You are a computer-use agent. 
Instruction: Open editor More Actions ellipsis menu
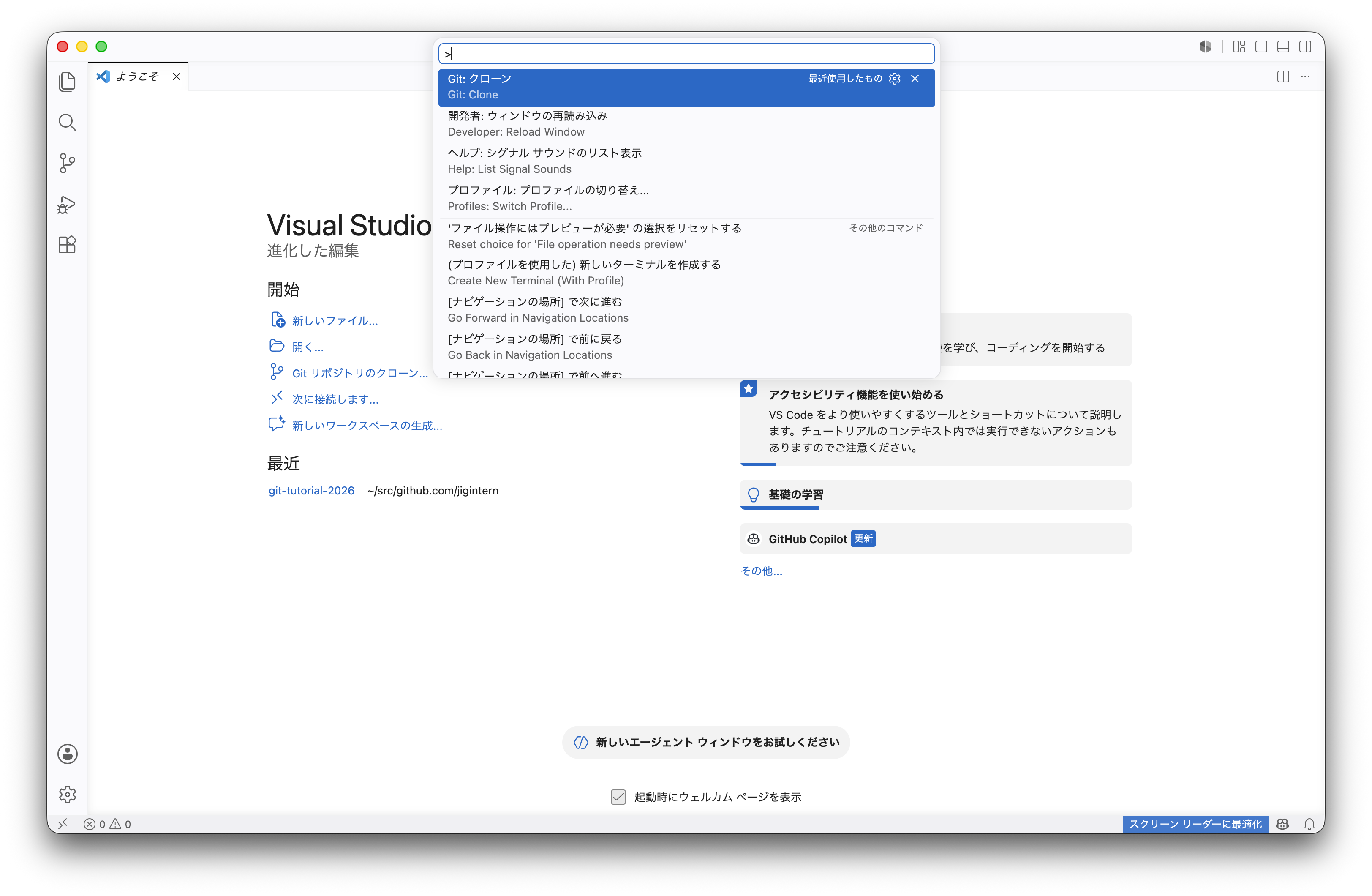tap(1305, 77)
